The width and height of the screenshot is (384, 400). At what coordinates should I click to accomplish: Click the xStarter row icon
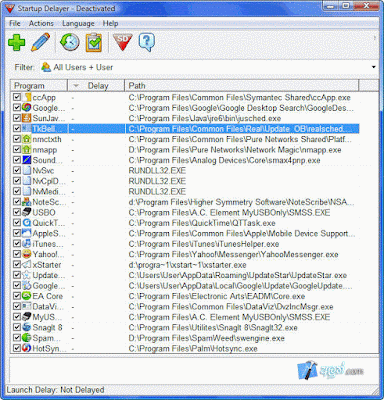pyautogui.click(x=27, y=265)
